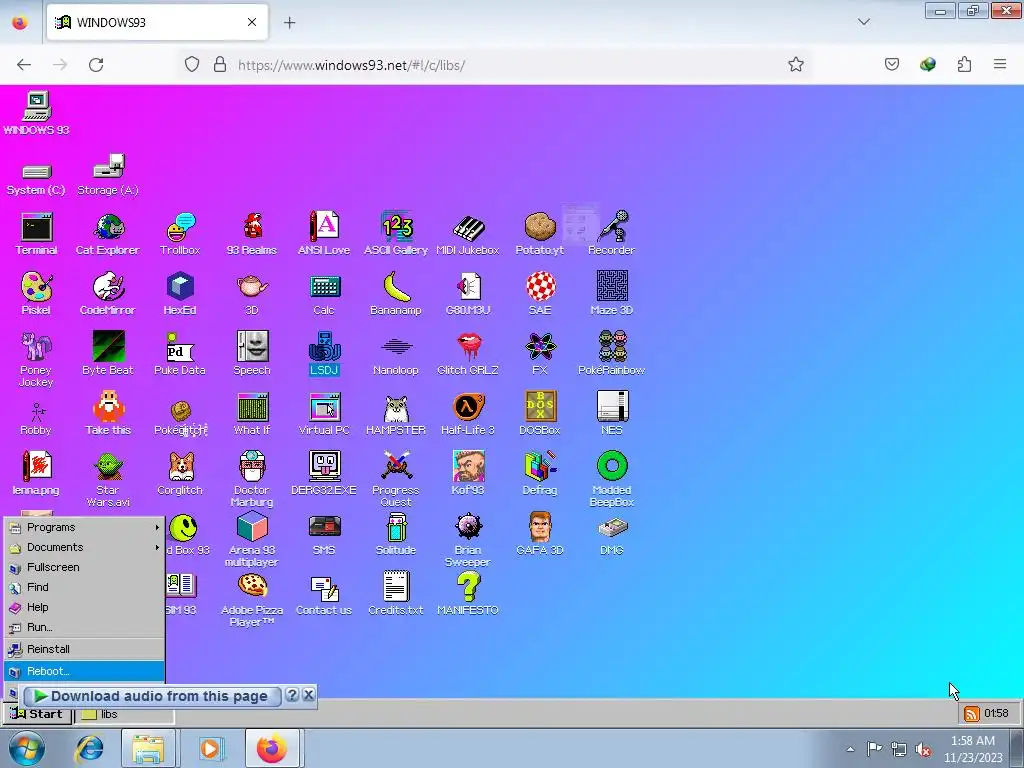Launch HAMPSTER icon
The width and height of the screenshot is (1024, 768).
(396, 413)
